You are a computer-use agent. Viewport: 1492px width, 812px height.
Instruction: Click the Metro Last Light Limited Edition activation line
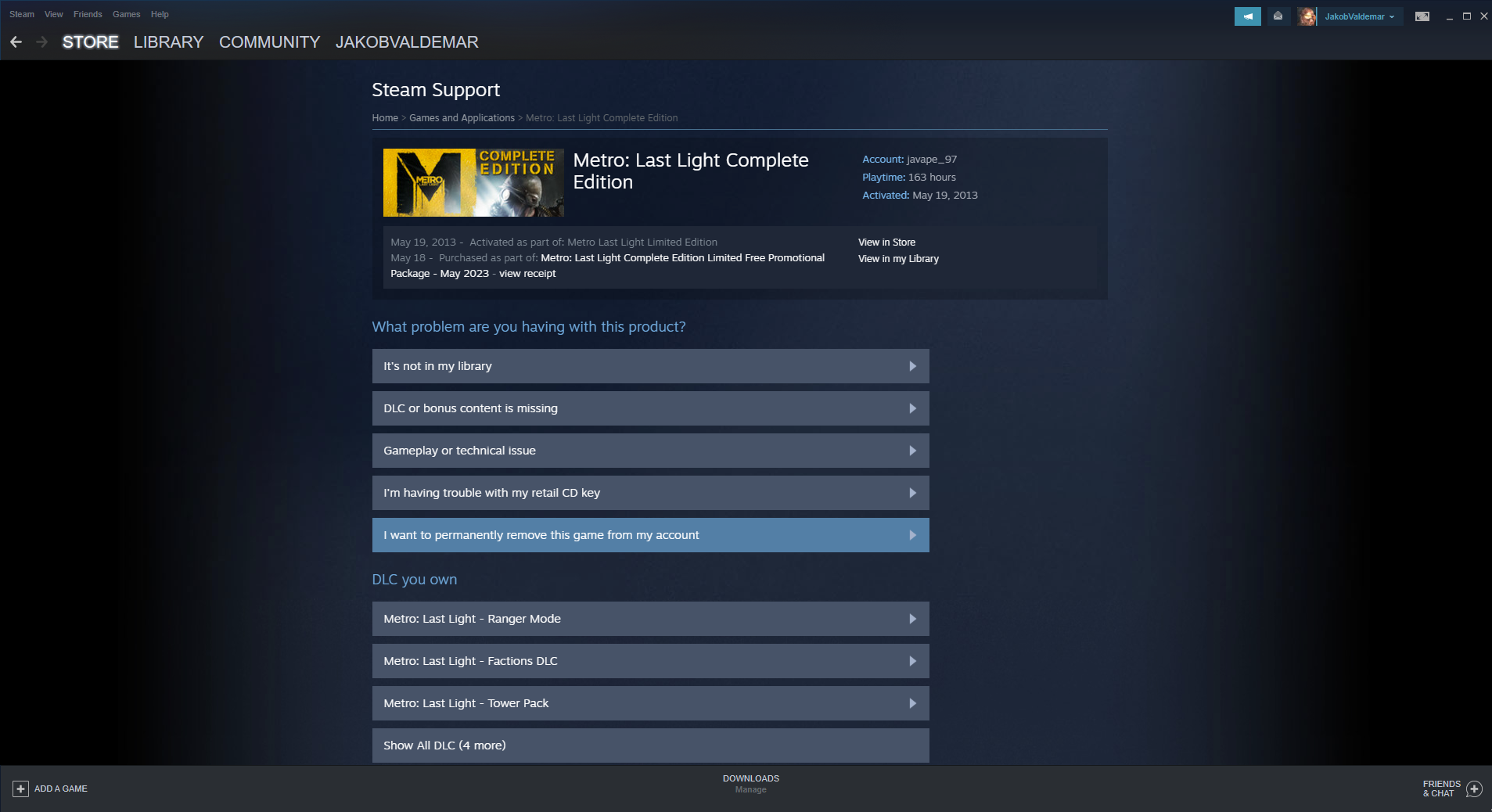(554, 243)
